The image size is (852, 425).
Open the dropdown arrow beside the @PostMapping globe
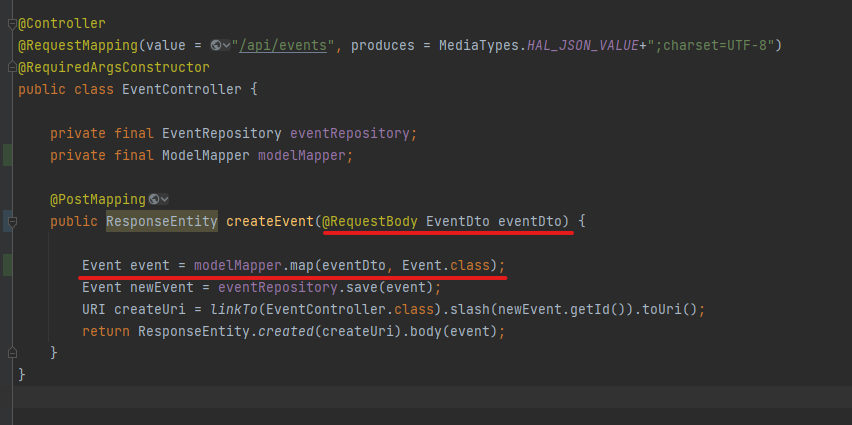164,200
